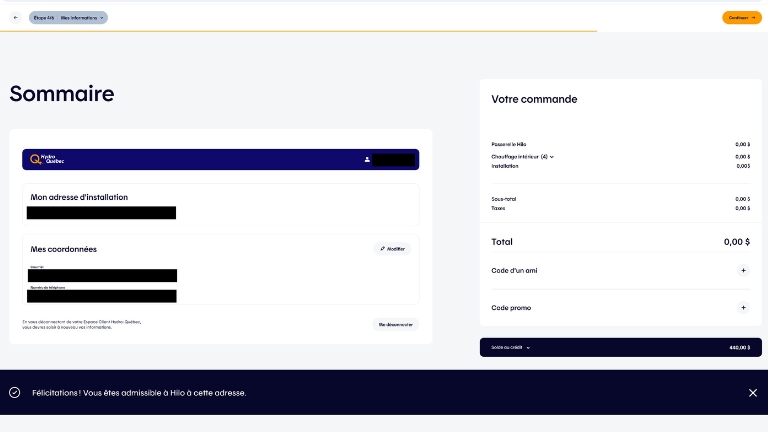Viewport: 768px width, 432px height.
Task: Click the Code promo label
Action: [x=511, y=308]
